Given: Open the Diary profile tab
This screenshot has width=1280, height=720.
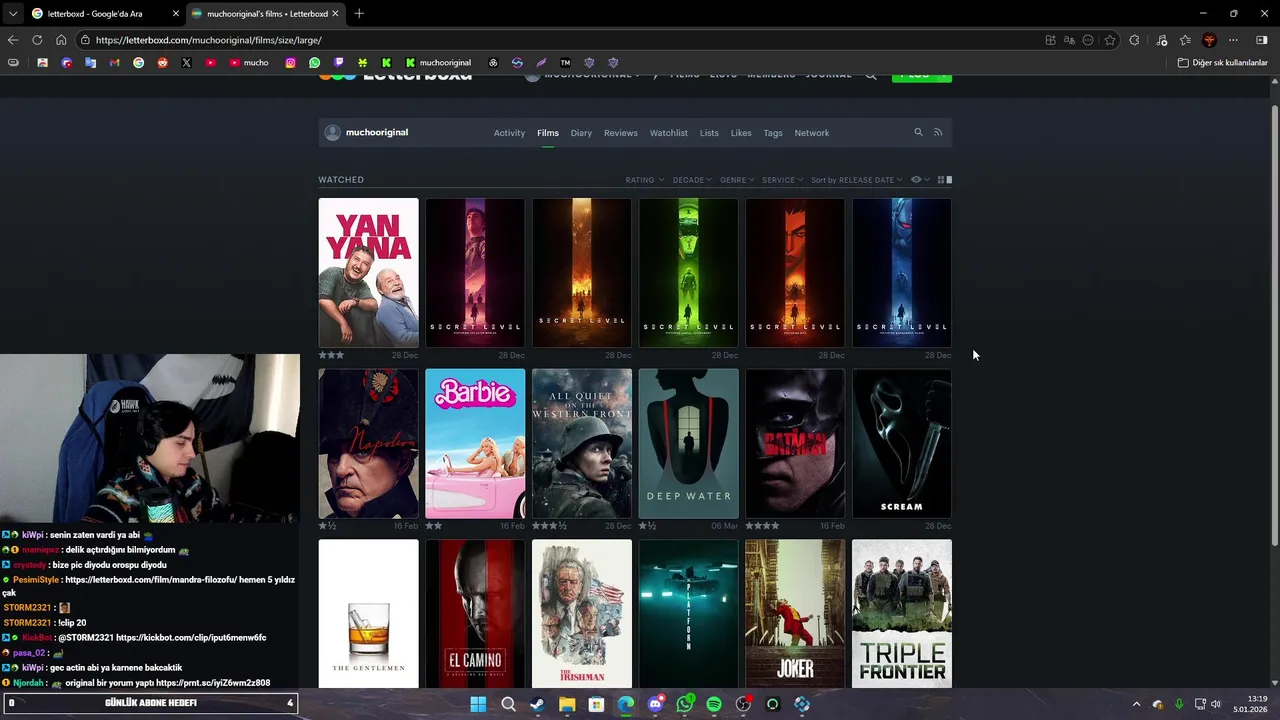Looking at the screenshot, I should coord(581,133).
